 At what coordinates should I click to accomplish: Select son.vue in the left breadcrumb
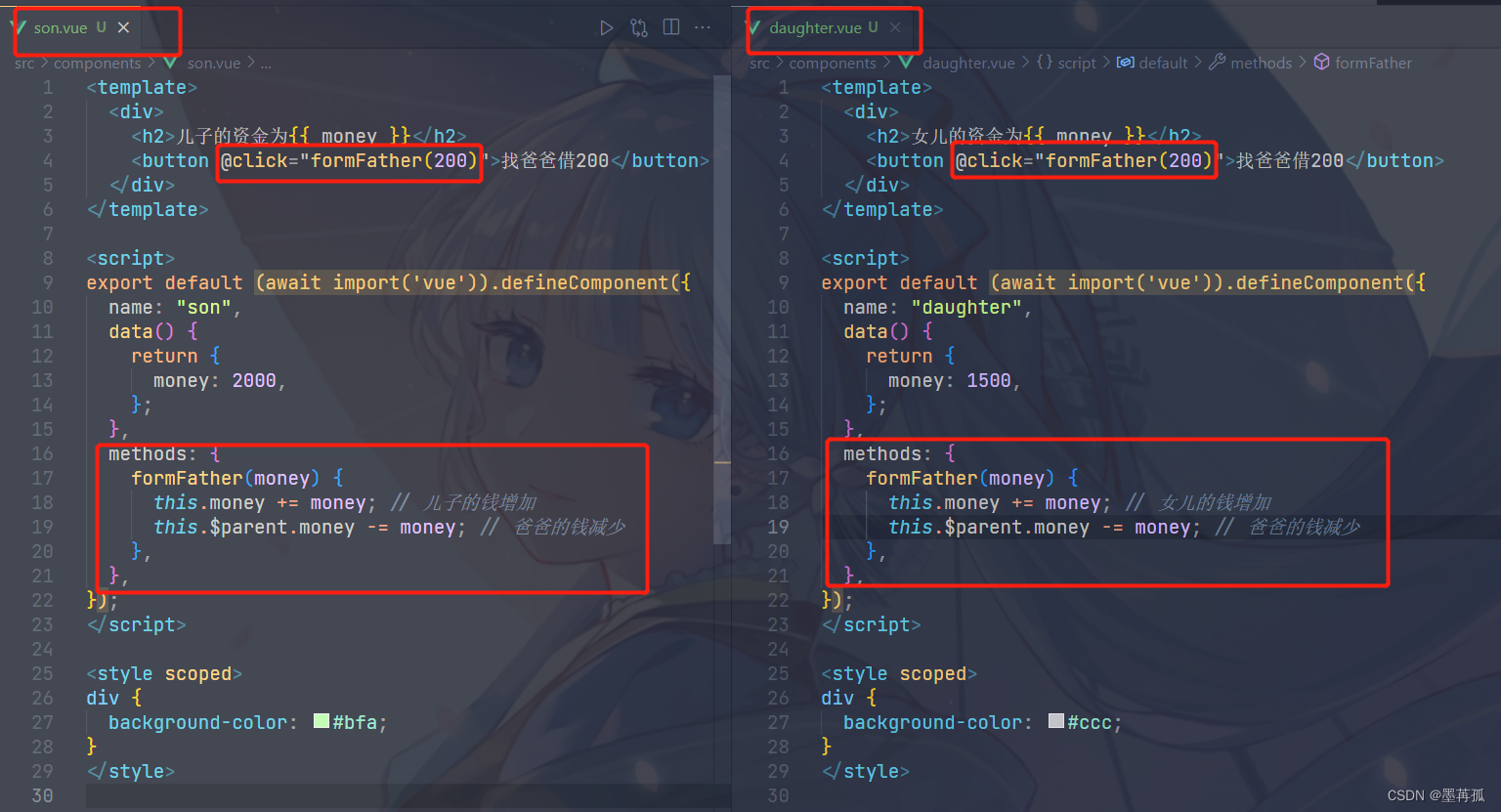pos(214,63)
